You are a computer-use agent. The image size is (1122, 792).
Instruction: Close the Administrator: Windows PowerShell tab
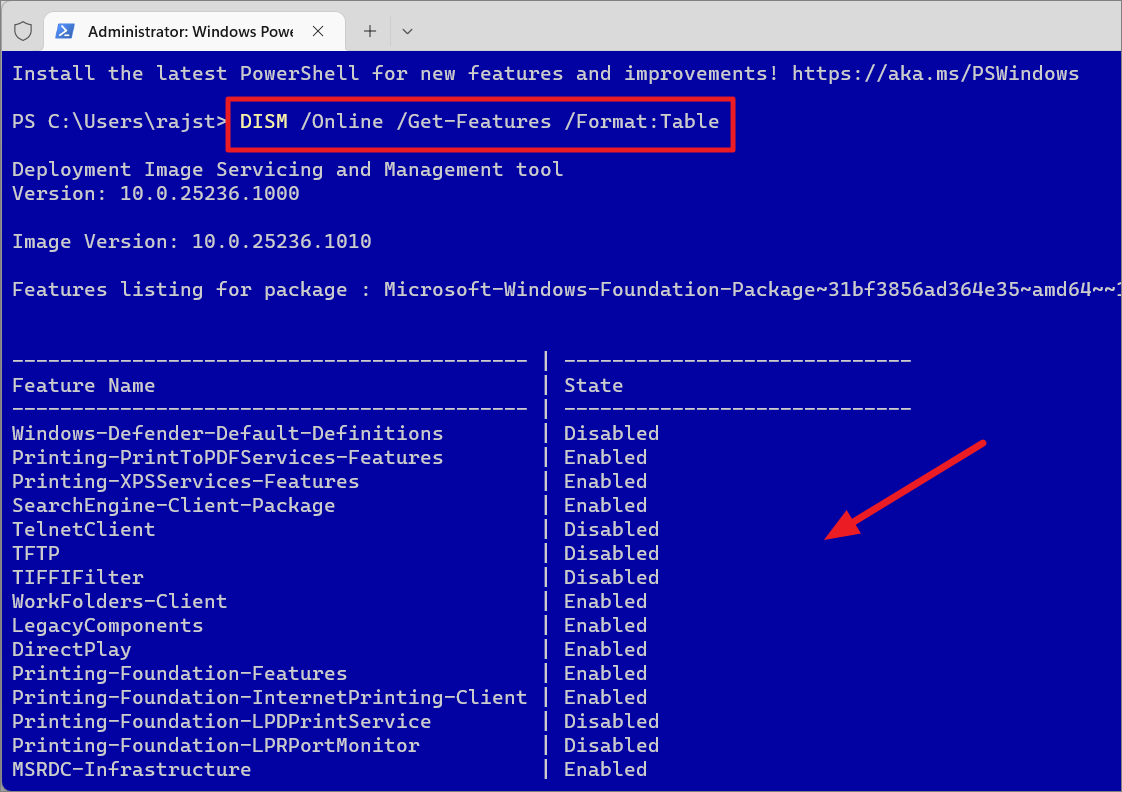coord(320,31)
